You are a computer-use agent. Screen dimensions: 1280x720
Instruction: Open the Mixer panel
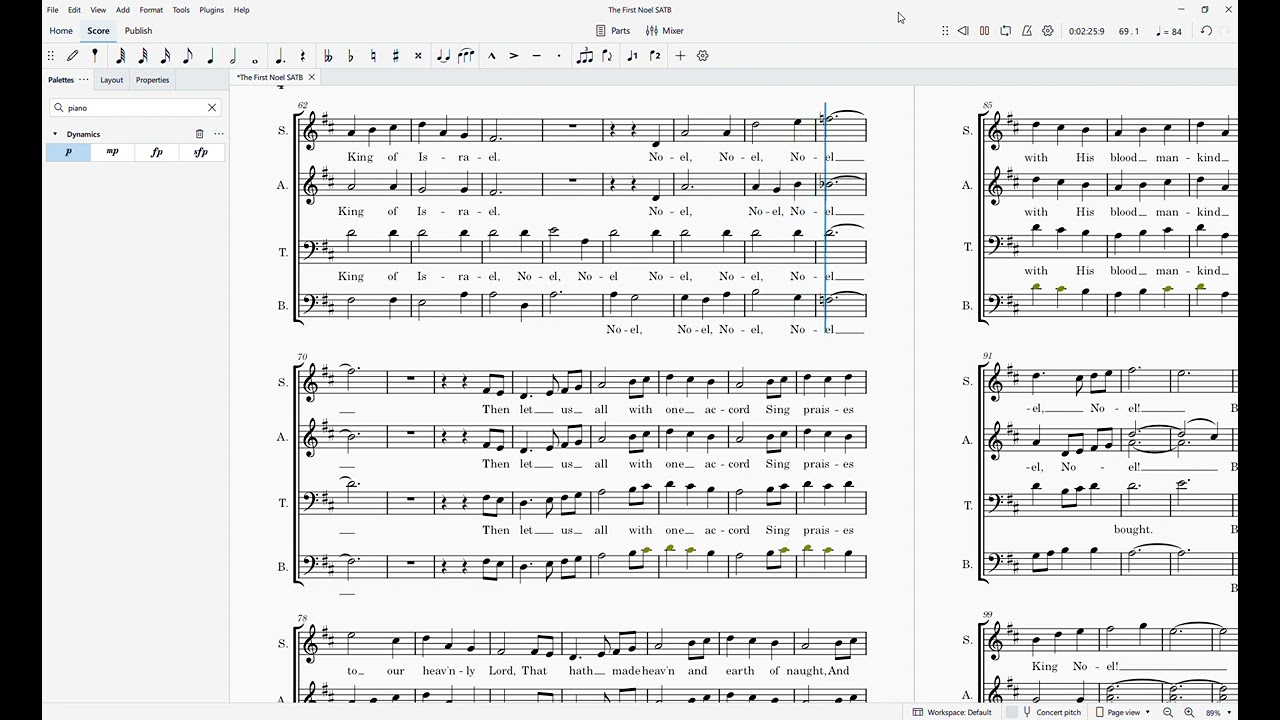point(665,31)
